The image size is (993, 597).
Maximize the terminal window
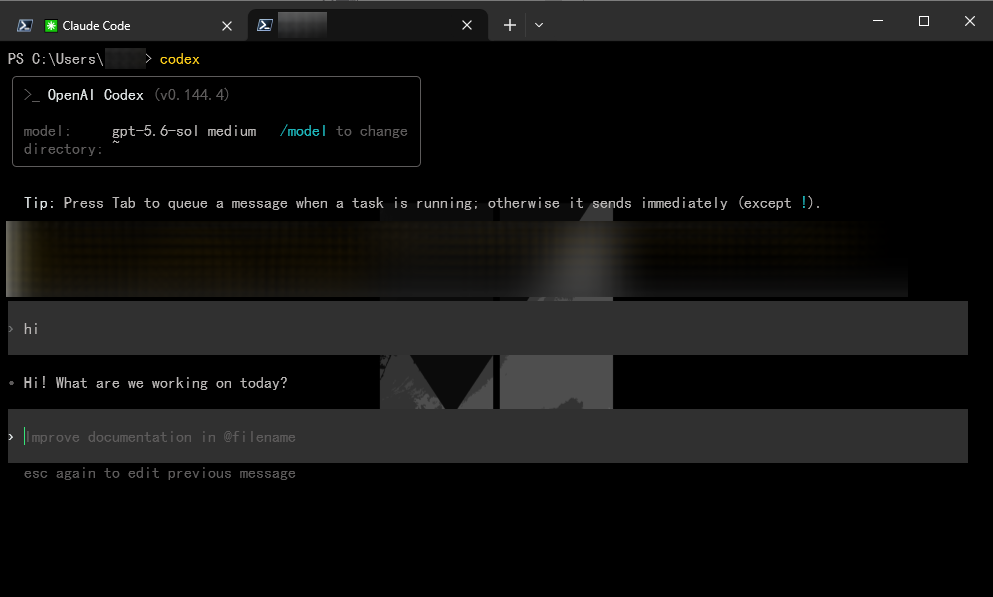pos(924,21)
